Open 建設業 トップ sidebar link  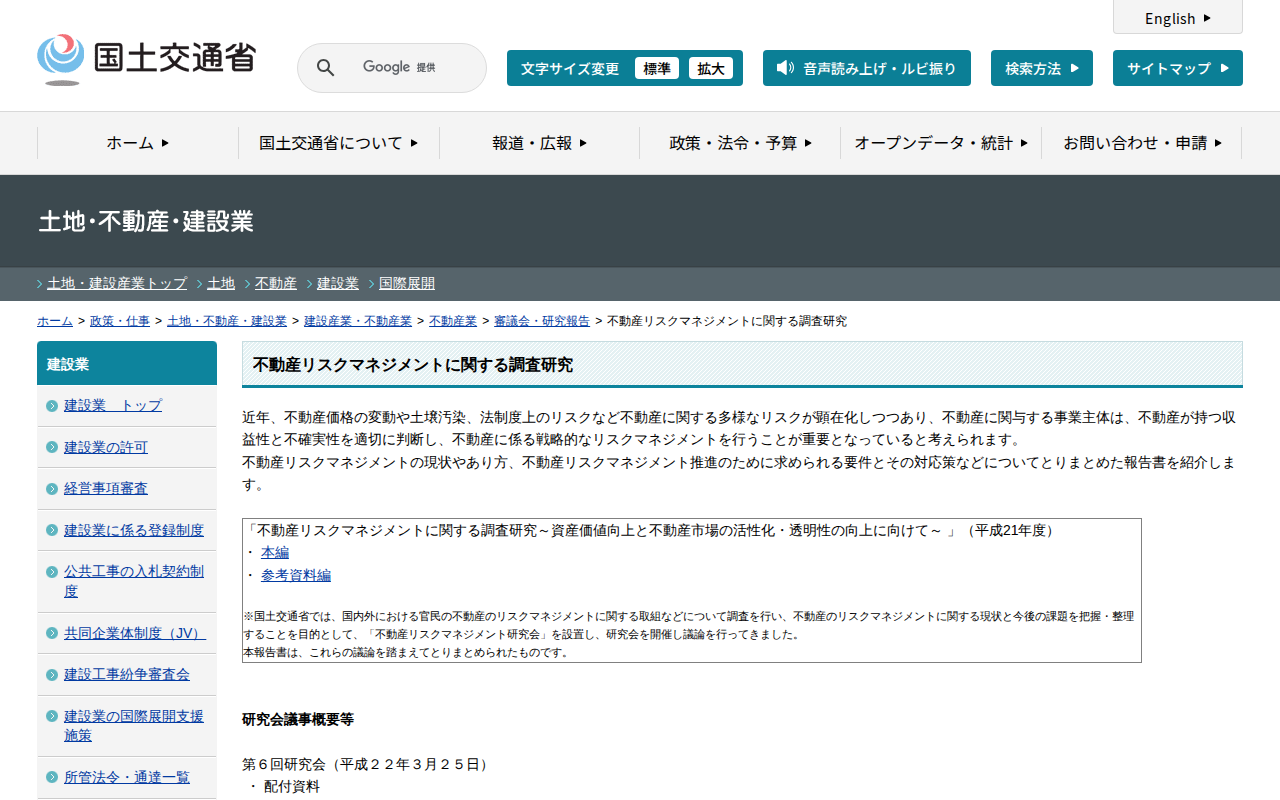click(x=113, y=405)
